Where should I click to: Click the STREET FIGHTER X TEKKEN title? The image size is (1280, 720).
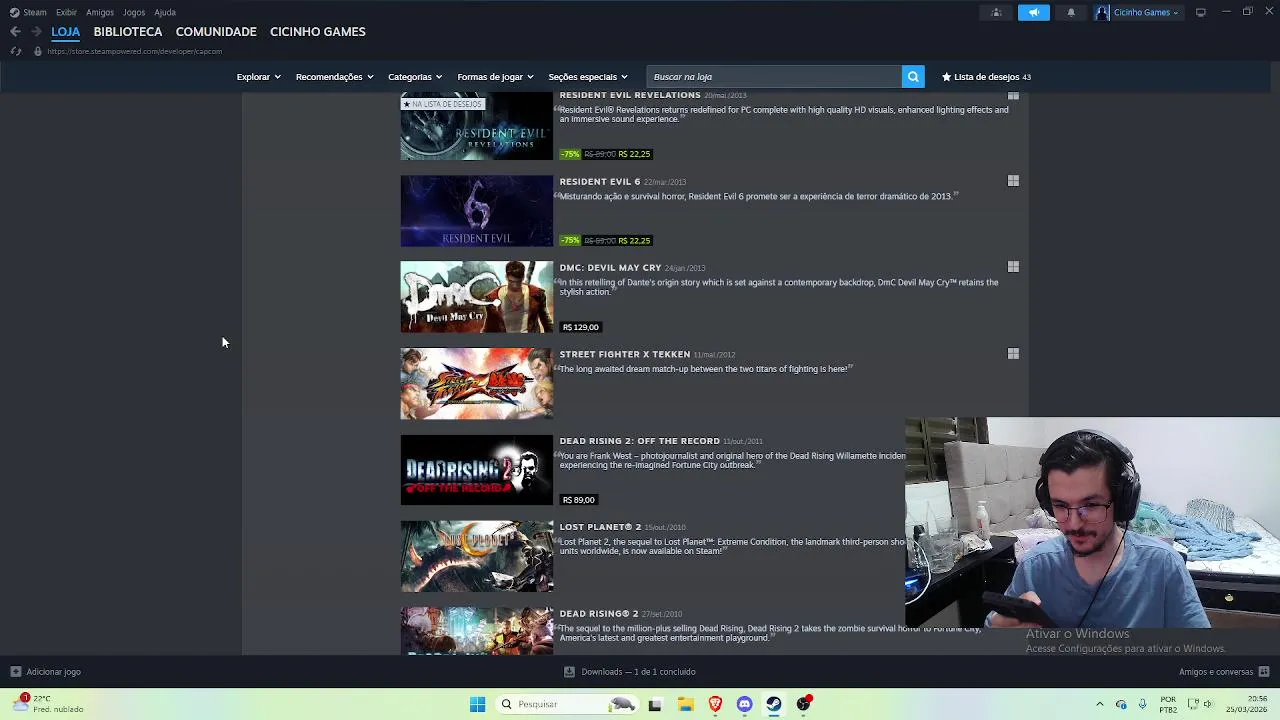(624, 354)
